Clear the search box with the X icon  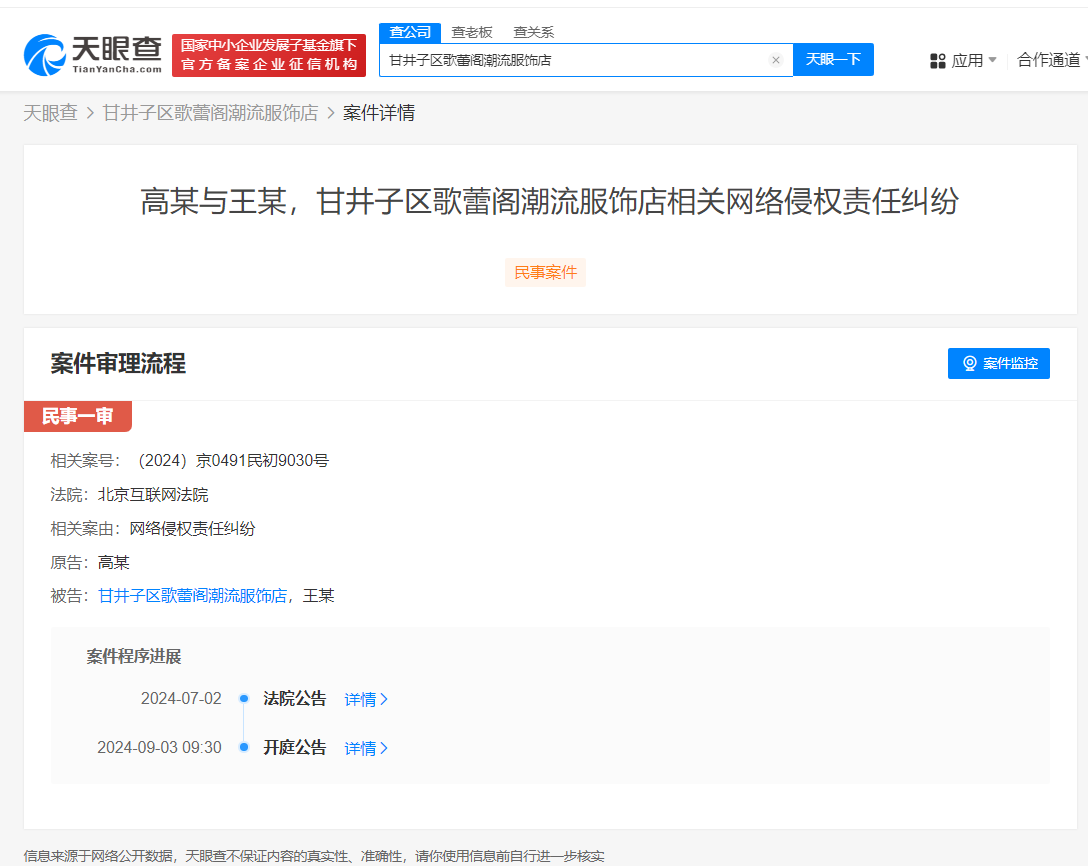(776, 60)
